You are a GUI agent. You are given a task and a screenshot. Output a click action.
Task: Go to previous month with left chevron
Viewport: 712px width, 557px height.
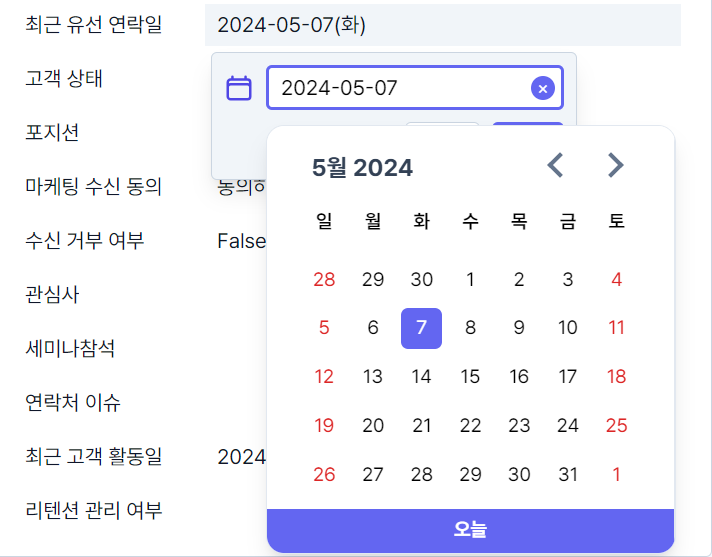pyautogui.click(x=555, y=165)
